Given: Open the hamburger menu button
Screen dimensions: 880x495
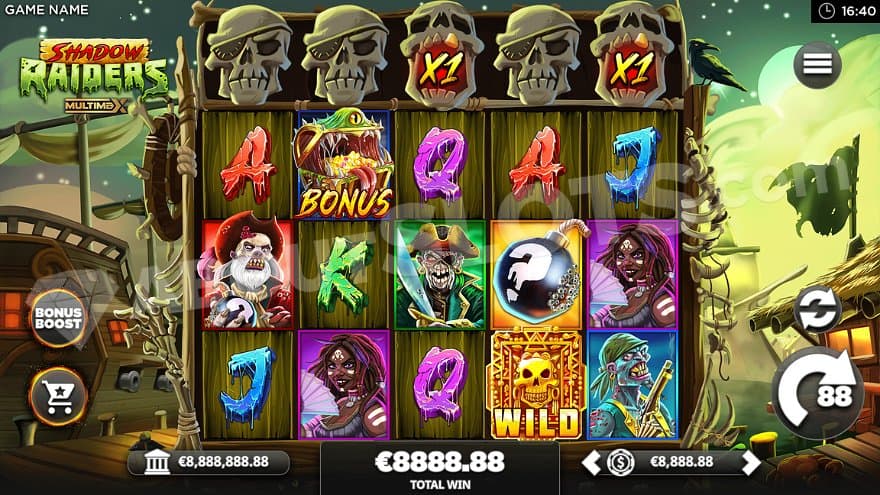Looking at the screenshot, I should pos(817,65).
